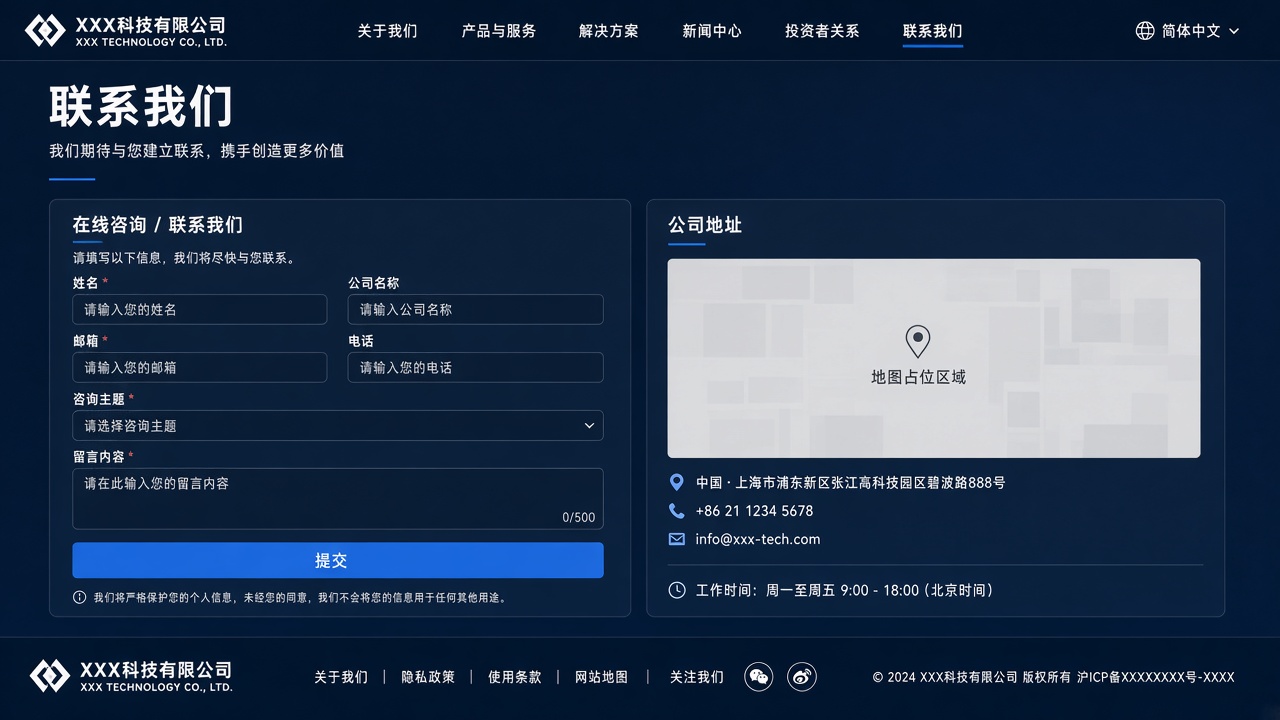The image size is (1280, 720).
Task: Click the map location pin icon
Action: coord(918,342)
